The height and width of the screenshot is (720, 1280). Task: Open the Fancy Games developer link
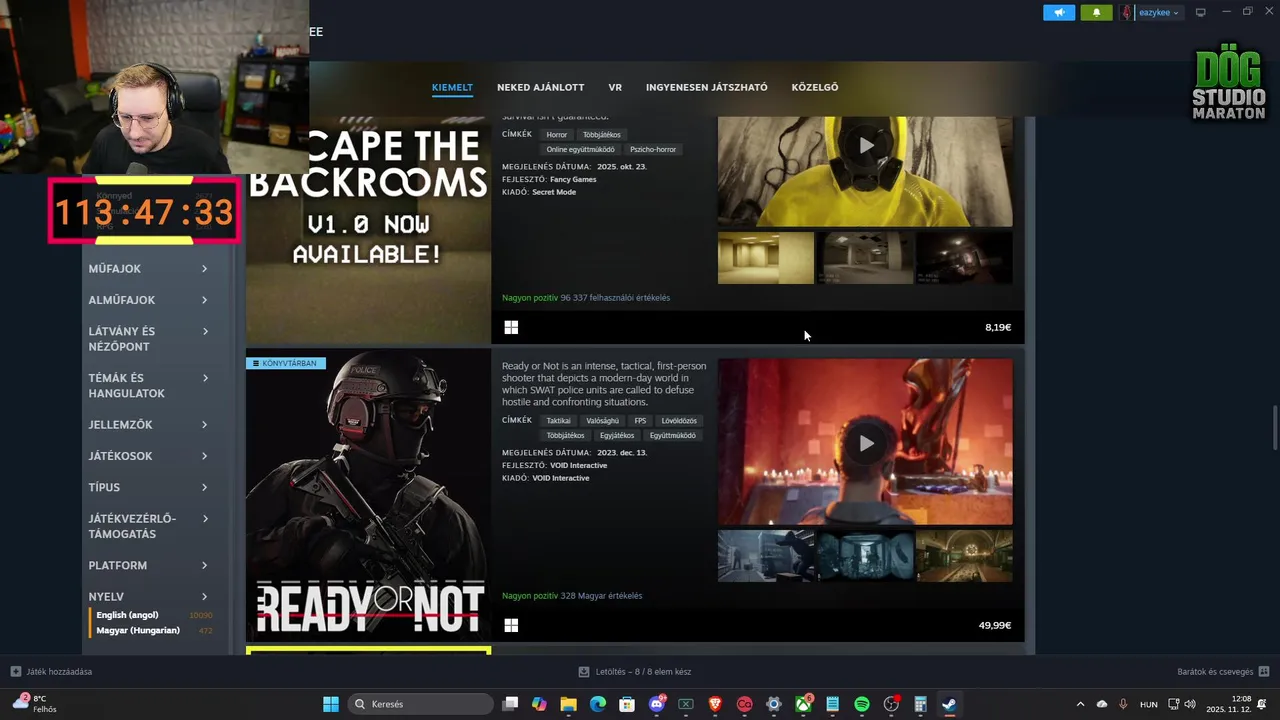tap(573, 180)
